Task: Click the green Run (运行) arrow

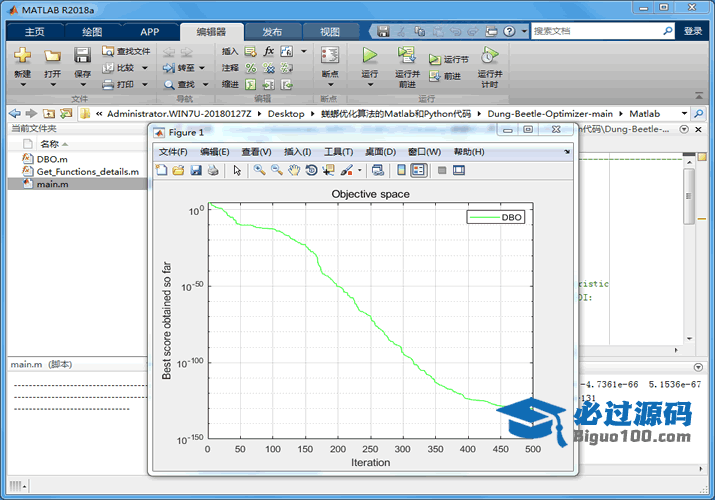Action: coord(369,55)
